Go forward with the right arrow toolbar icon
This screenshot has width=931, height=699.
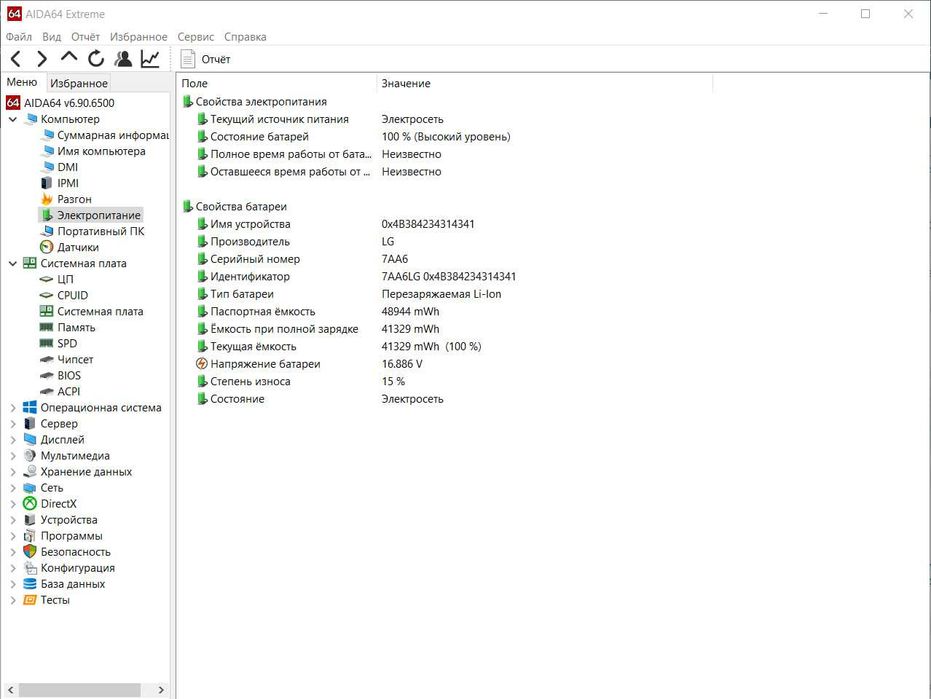click(42, 59)
